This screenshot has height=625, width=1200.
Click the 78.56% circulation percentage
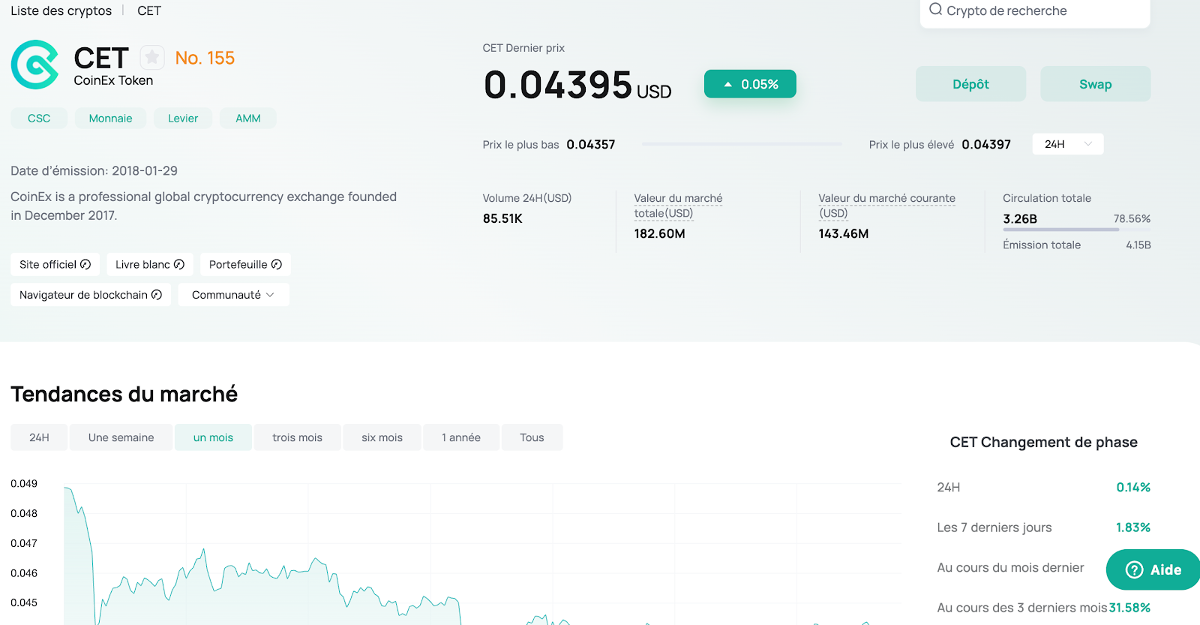[1132, 218]
